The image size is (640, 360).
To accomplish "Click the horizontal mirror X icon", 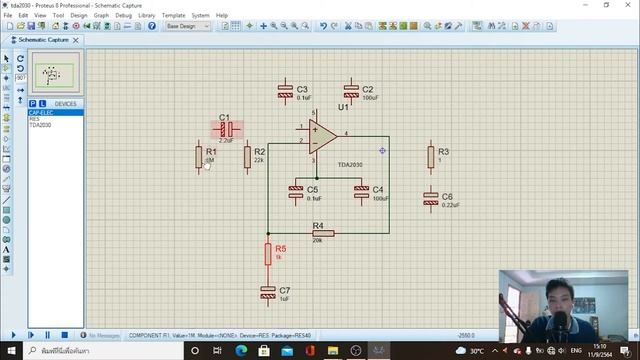I will [20, 90].
